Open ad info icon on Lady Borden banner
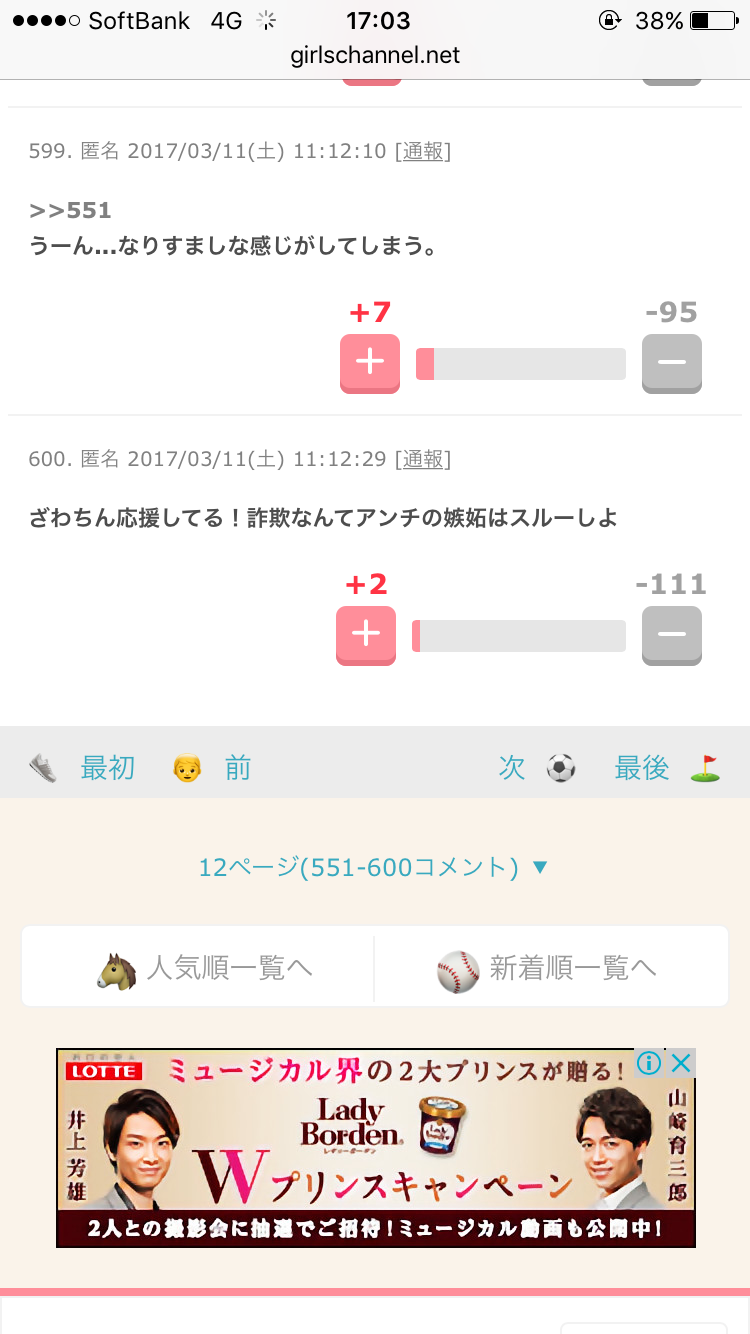This screenshot has width=750, height=1334. click(x=649, y=1062)
